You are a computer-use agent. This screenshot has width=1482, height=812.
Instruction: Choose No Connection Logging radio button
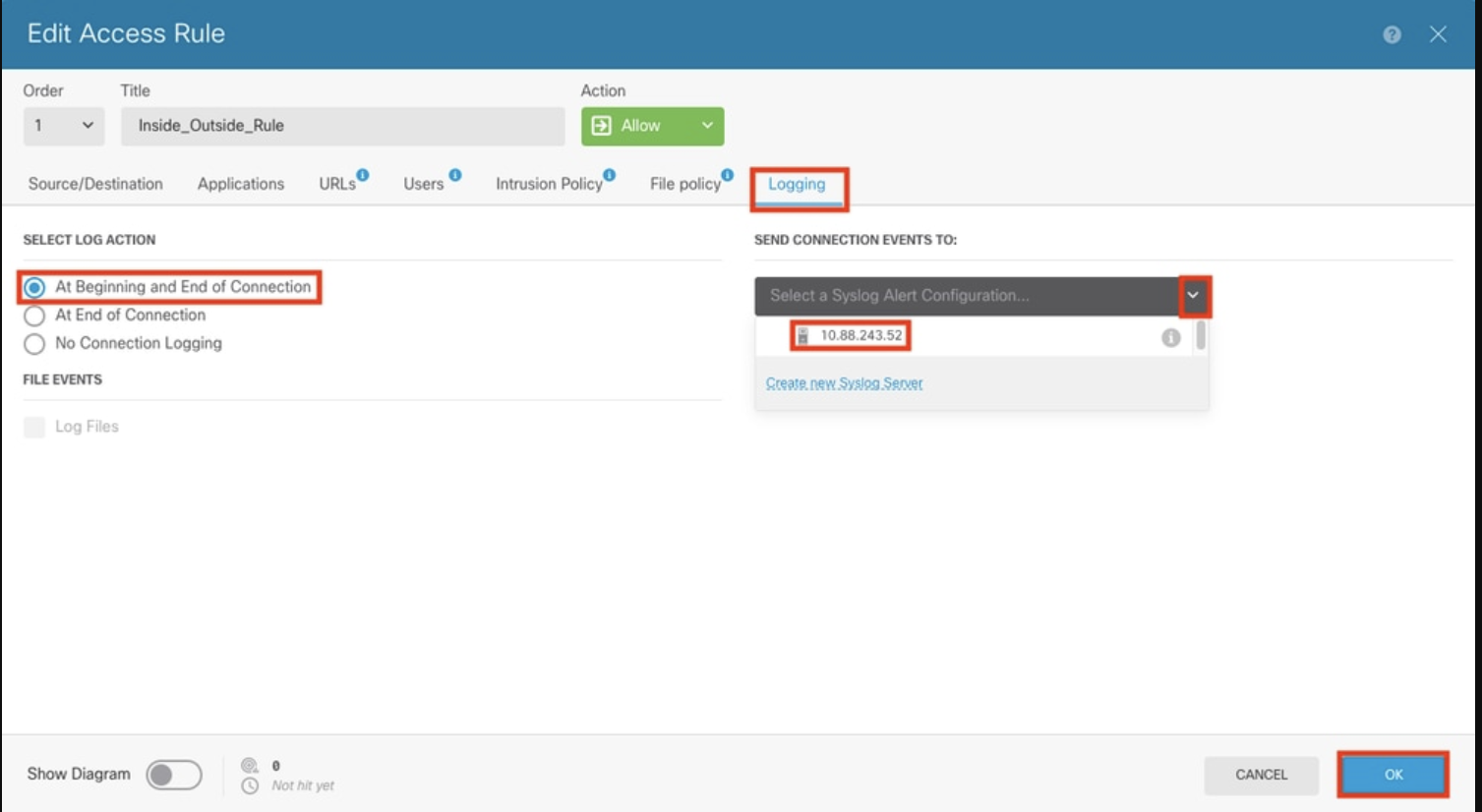click(x=34, y=344)
